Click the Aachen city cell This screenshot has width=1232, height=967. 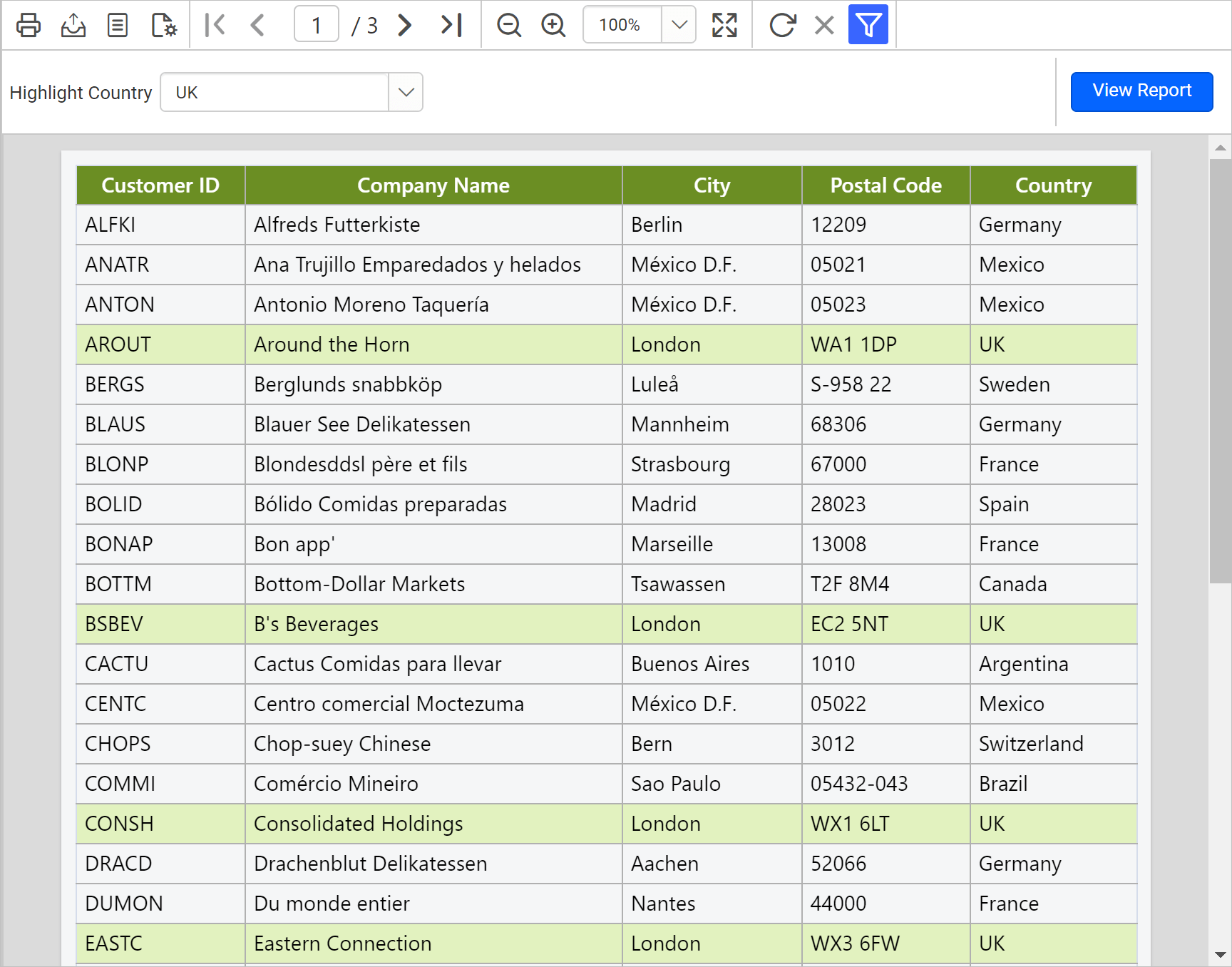[x=712, y=864]
